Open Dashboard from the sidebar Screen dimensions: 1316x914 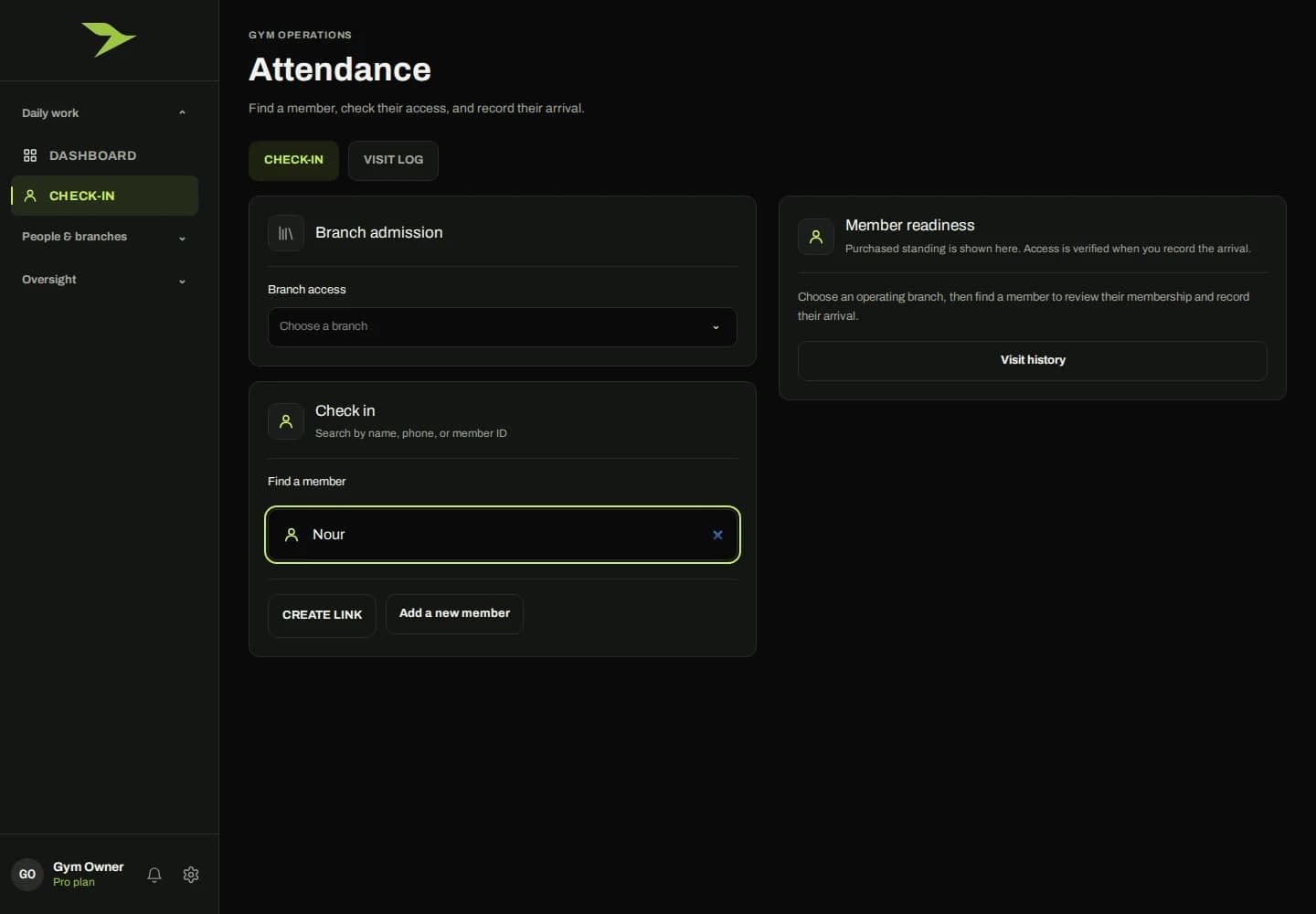click(x=104, y=155)
